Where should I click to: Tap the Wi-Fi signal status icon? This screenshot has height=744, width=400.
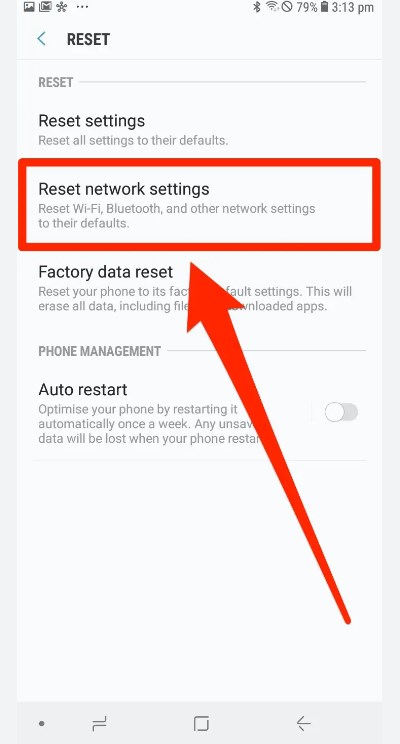(272, 6)
